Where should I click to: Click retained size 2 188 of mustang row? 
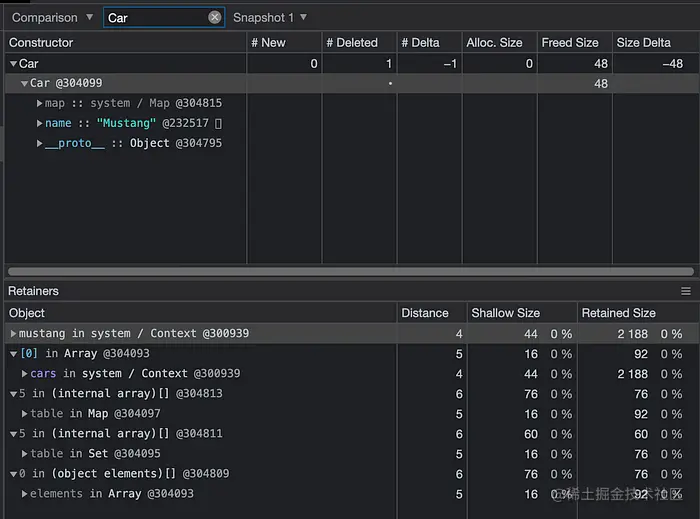click(633, 334)
